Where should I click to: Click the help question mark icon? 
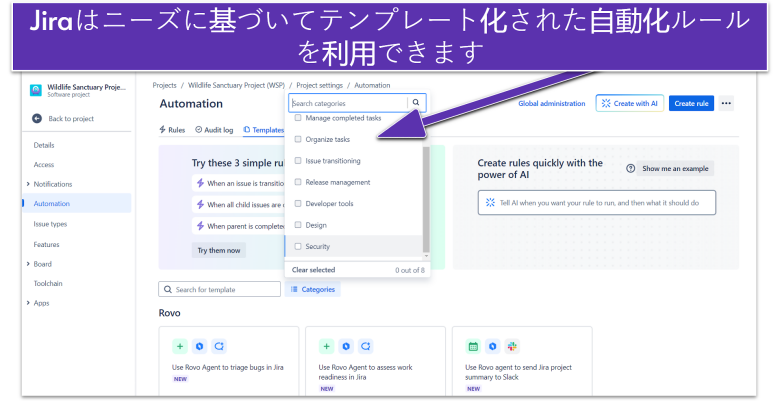(x=630, y=168)
